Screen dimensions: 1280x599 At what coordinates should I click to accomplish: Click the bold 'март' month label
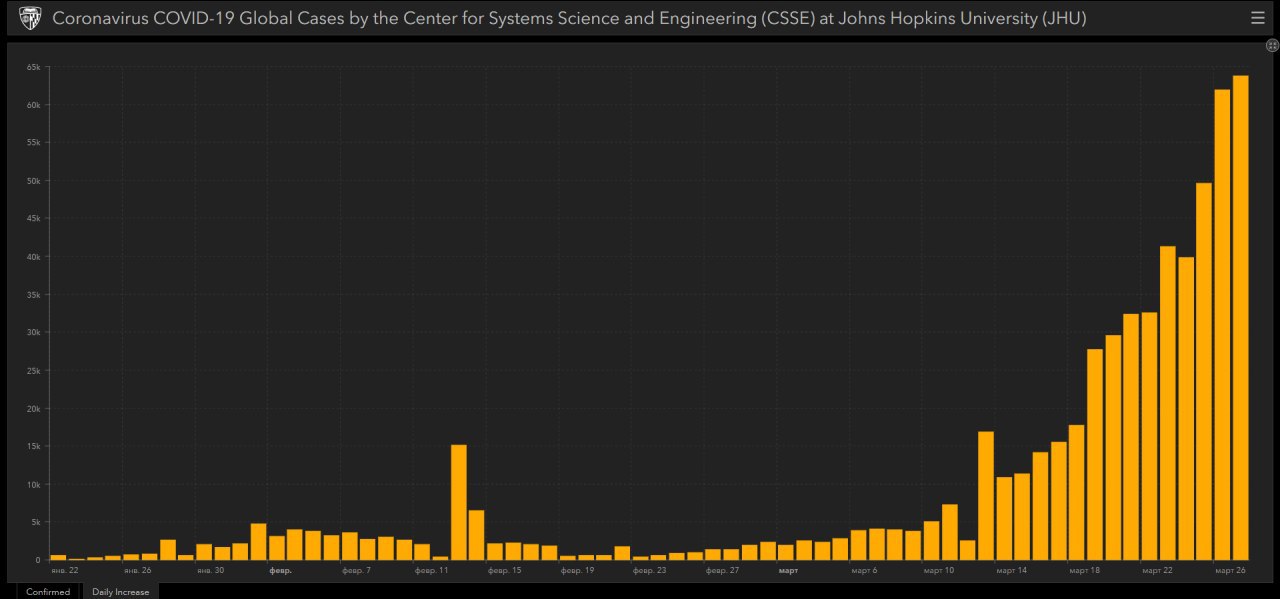[788, 570]
